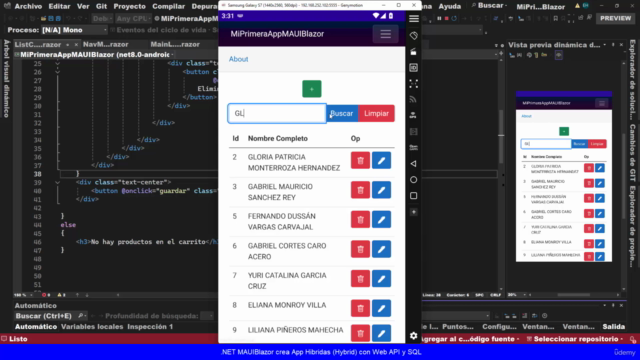Delete GABRIEL CORTES CARO ACERO row
The height and width of the screenshot is (360, 640).
tap(360, 249)
